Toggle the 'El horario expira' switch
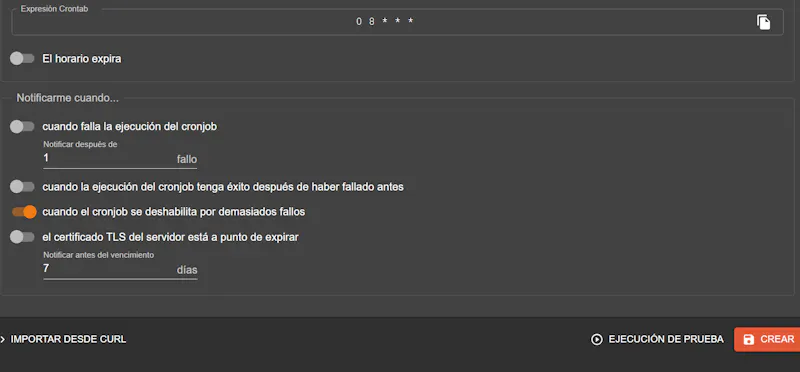 point(22,59)
